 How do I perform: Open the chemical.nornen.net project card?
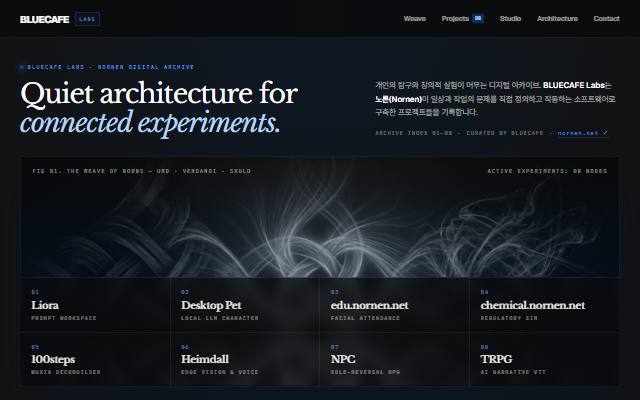(x=544, y=305)
